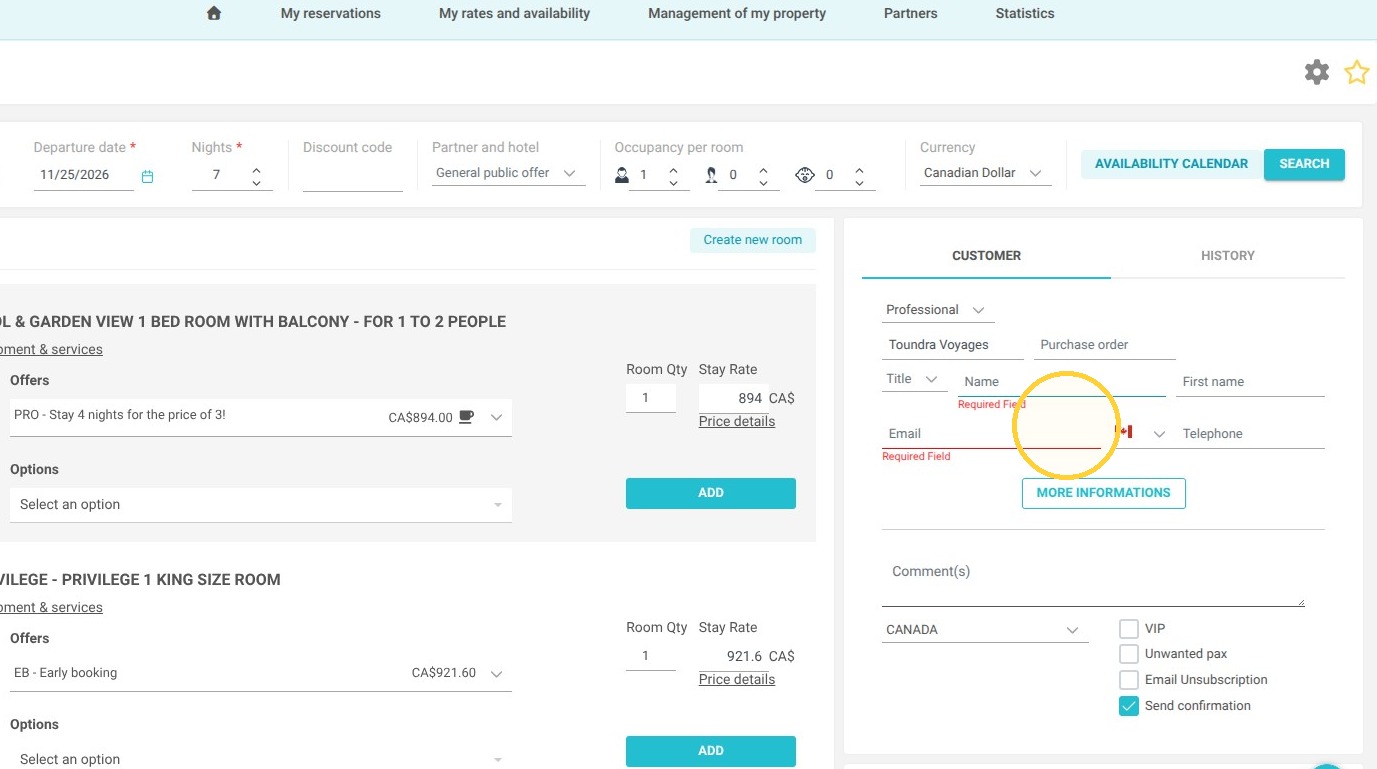Open Management of my property menu
The image size is (1377, 769).
click(737, 14)
